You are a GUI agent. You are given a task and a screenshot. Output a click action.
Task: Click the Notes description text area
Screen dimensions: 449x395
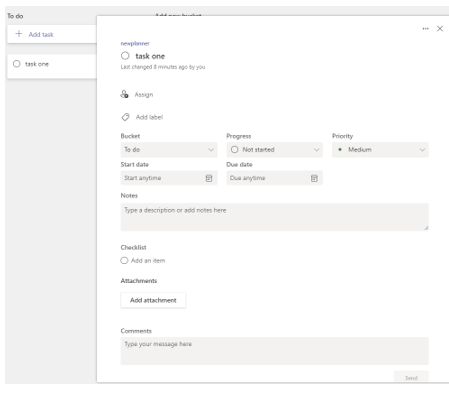tap(274, 217)
